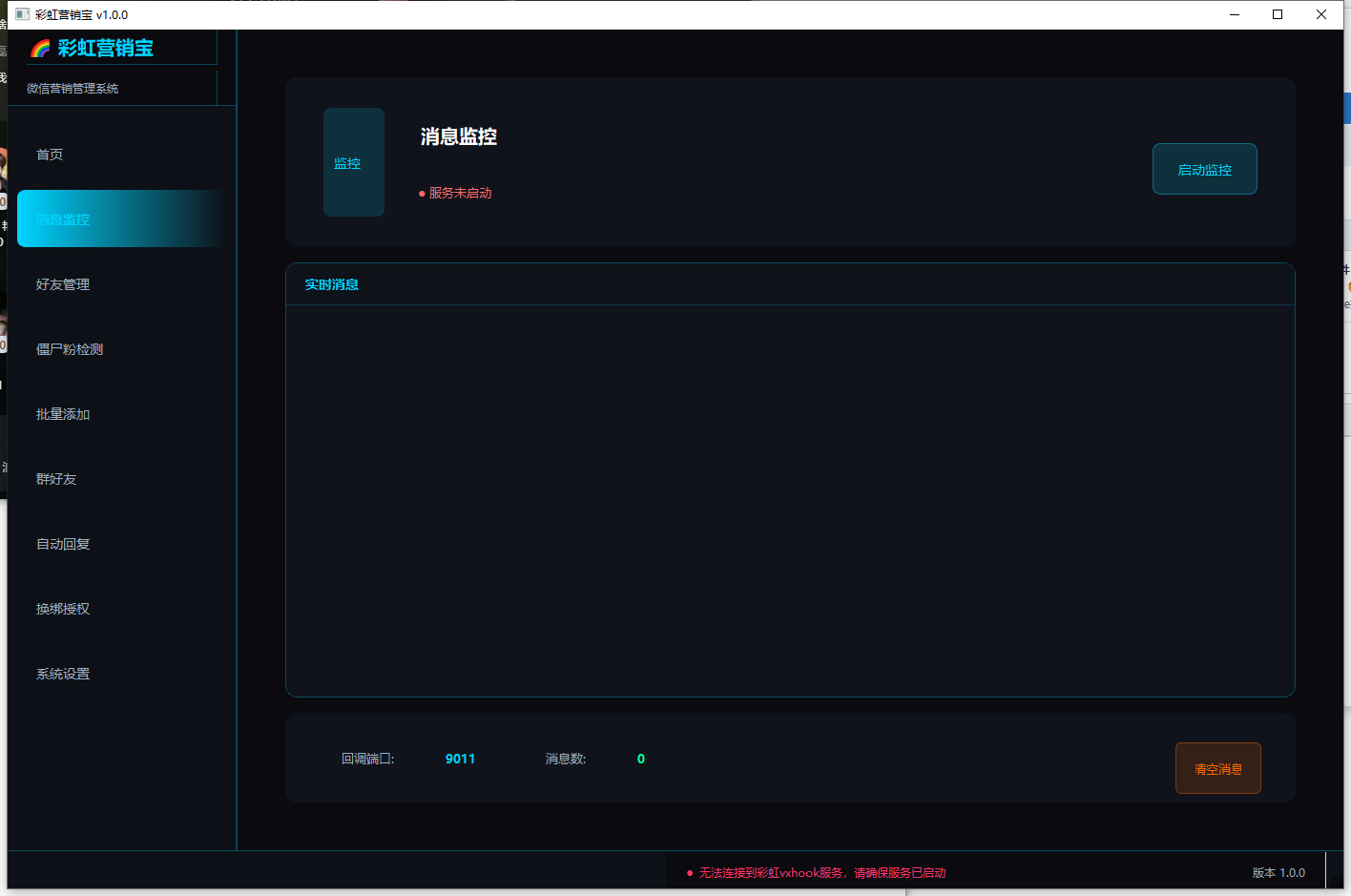Click the 回调端口 label

[x=368, y=759]
